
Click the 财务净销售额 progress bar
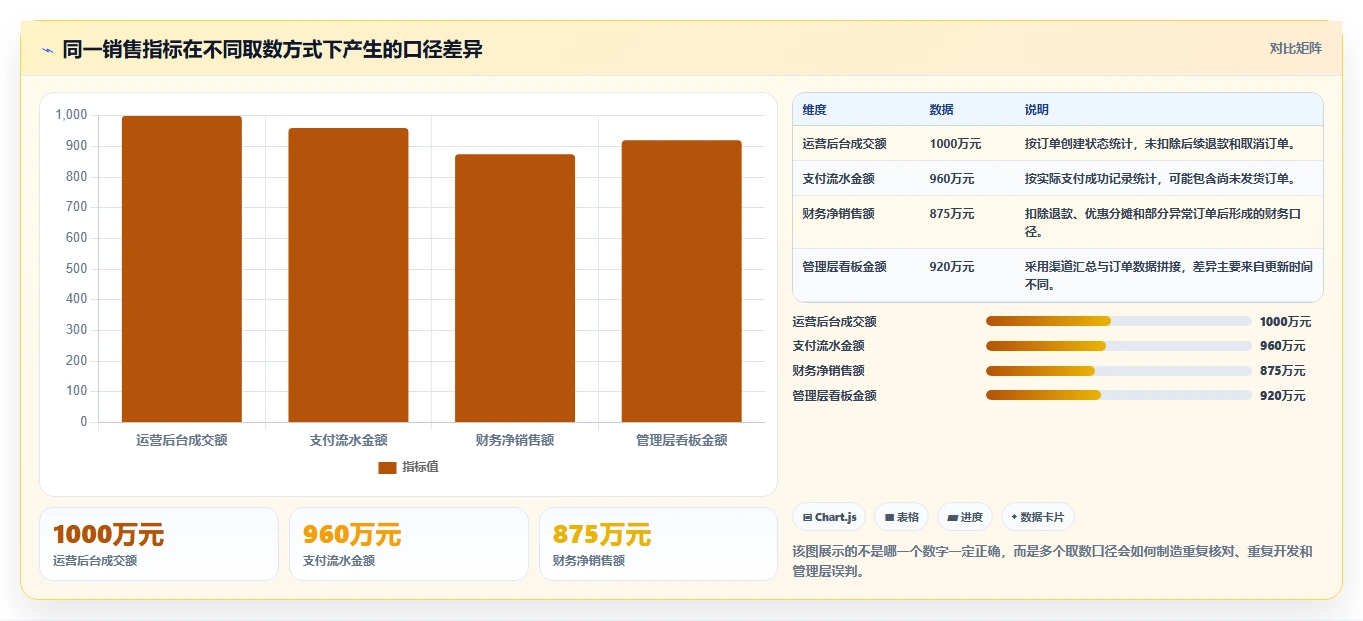(1118, 370)
